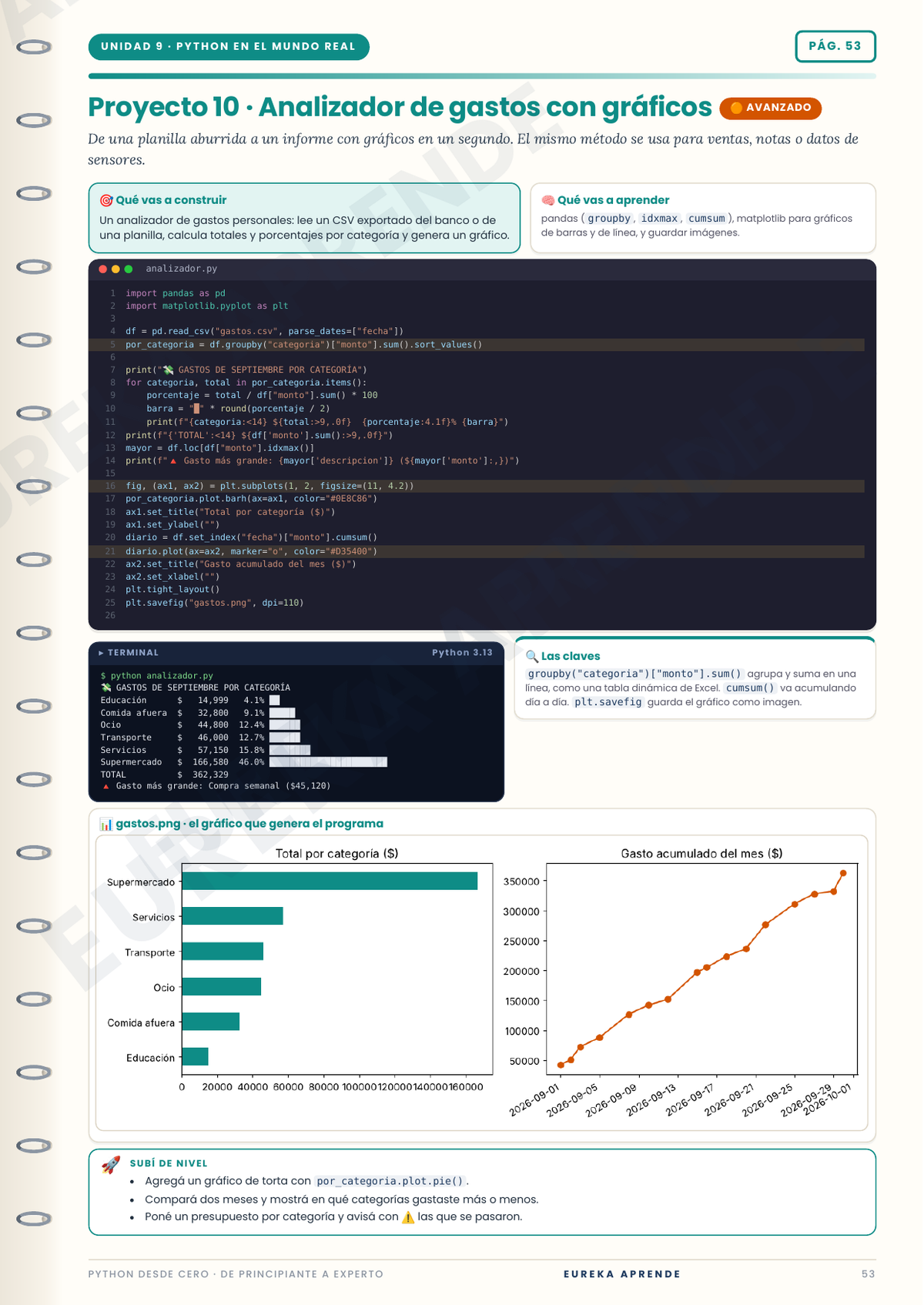Click the play arrow beside TERMINAL

[x=102, y=653]
